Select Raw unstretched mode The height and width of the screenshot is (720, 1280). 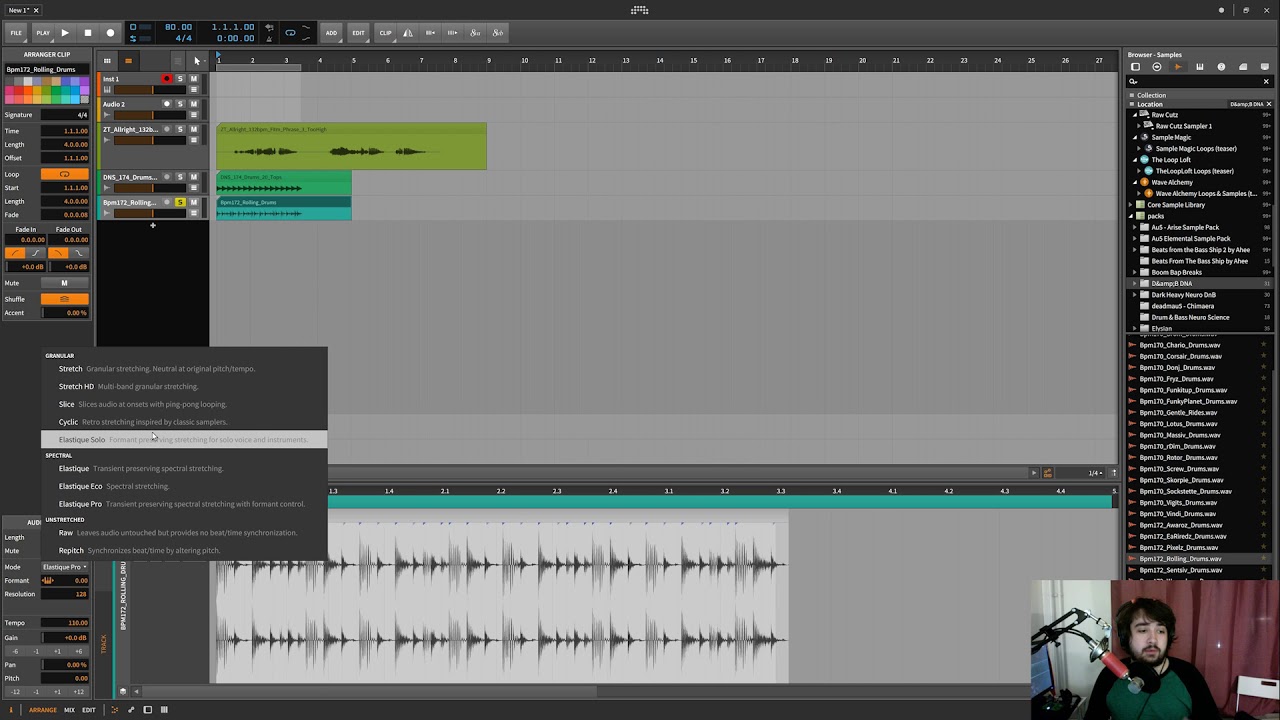pos(184,533)
